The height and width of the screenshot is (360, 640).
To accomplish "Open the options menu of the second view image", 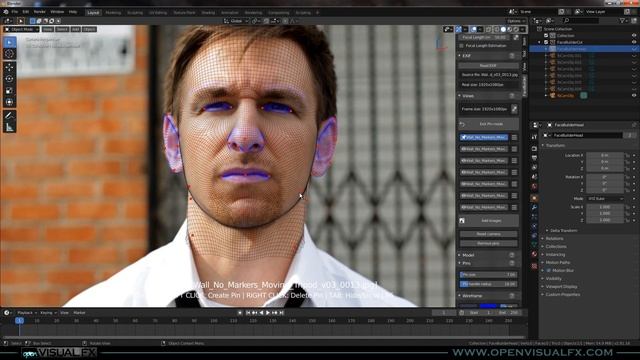I will click(514, 149).
